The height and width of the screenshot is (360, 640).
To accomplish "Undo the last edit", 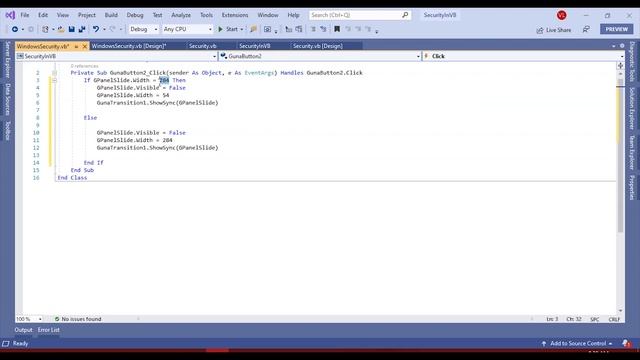I will click(96, 29).
